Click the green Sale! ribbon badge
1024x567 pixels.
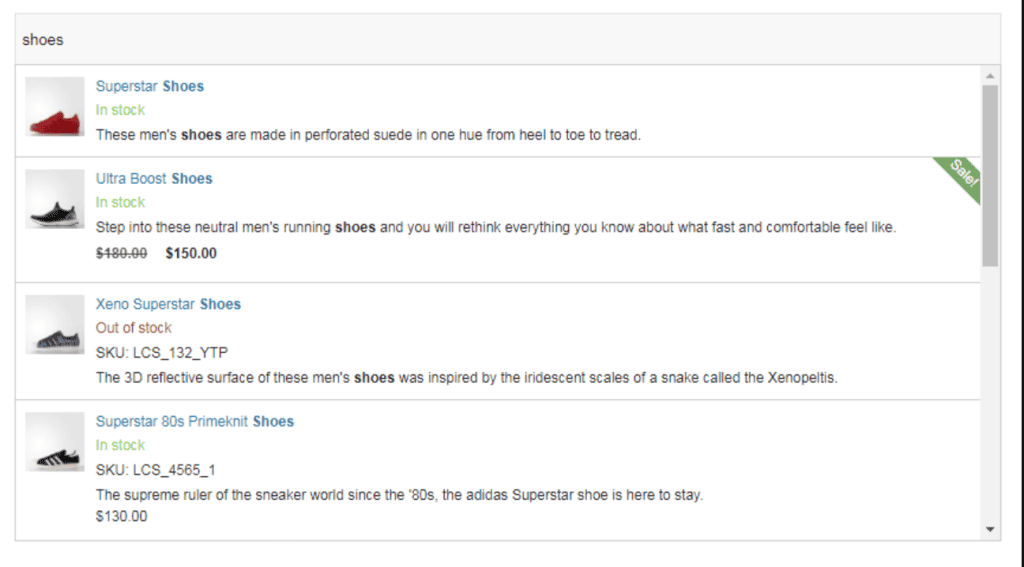pyautogui.click(x=960, y=176)
